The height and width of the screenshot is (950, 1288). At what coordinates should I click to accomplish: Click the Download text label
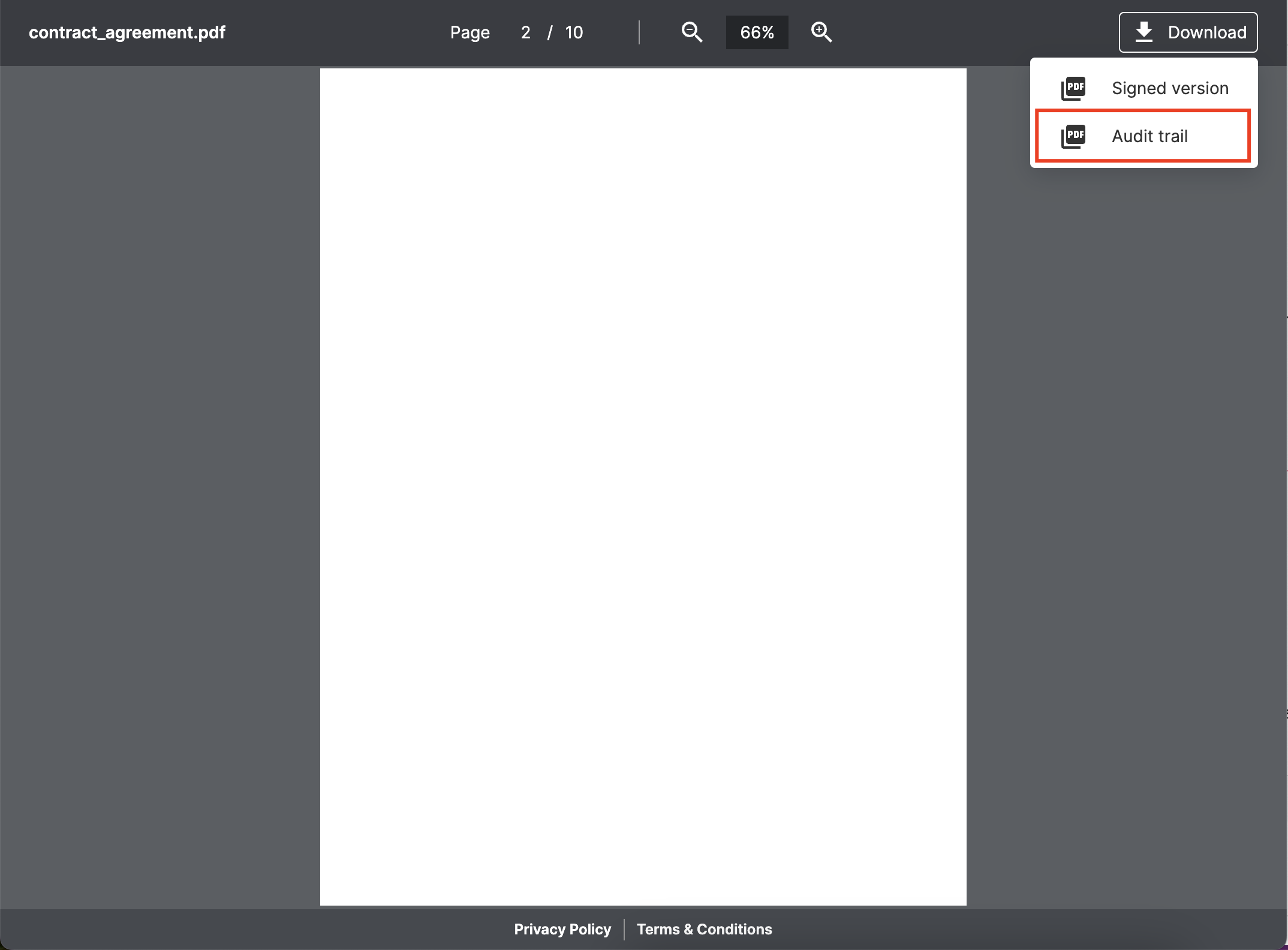coord(1206,32)
